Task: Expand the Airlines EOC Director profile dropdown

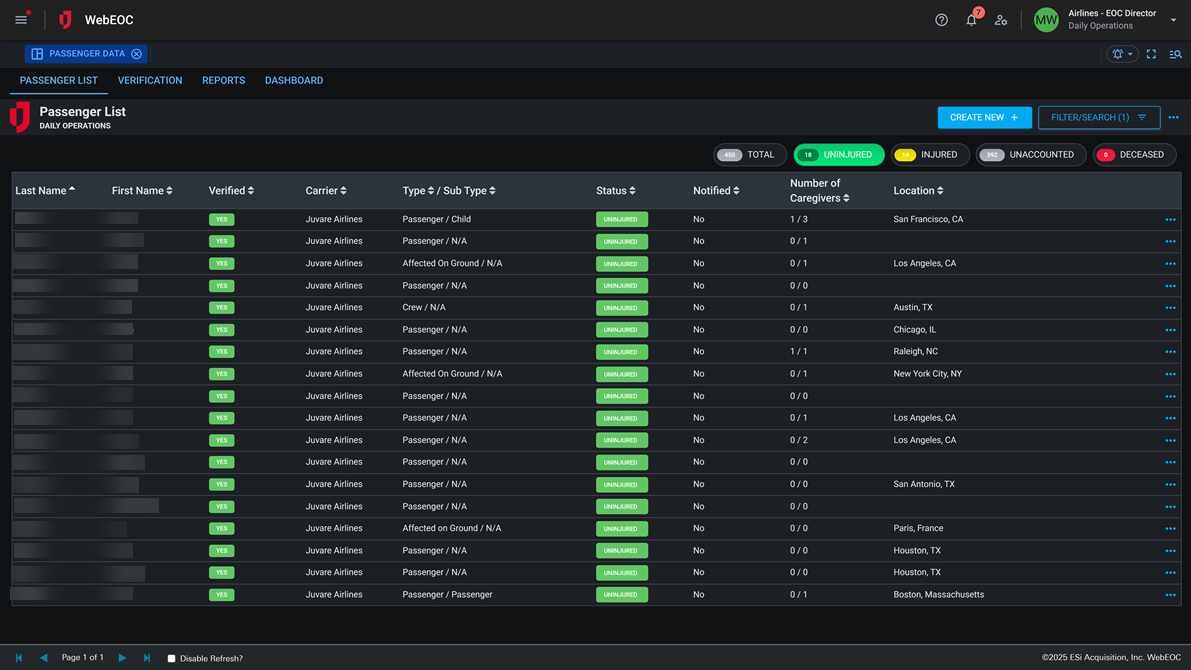Action: (x=1172, y=19)
